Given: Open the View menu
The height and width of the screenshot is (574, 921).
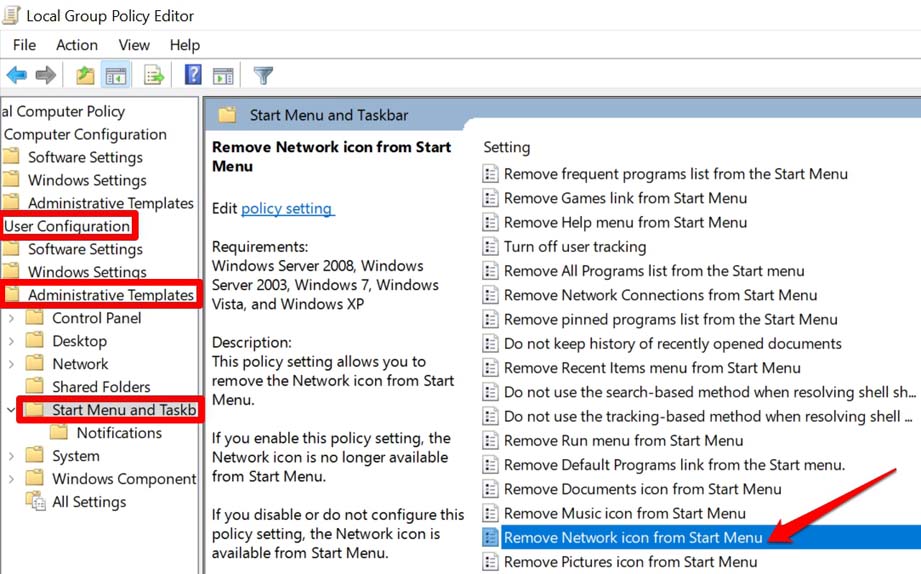Looking at the screenshot, I should coord(134,45).
